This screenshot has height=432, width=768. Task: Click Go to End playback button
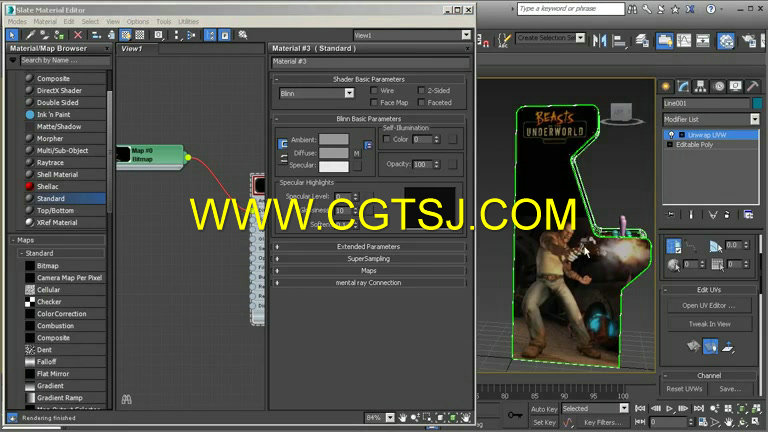pos(698,408)
